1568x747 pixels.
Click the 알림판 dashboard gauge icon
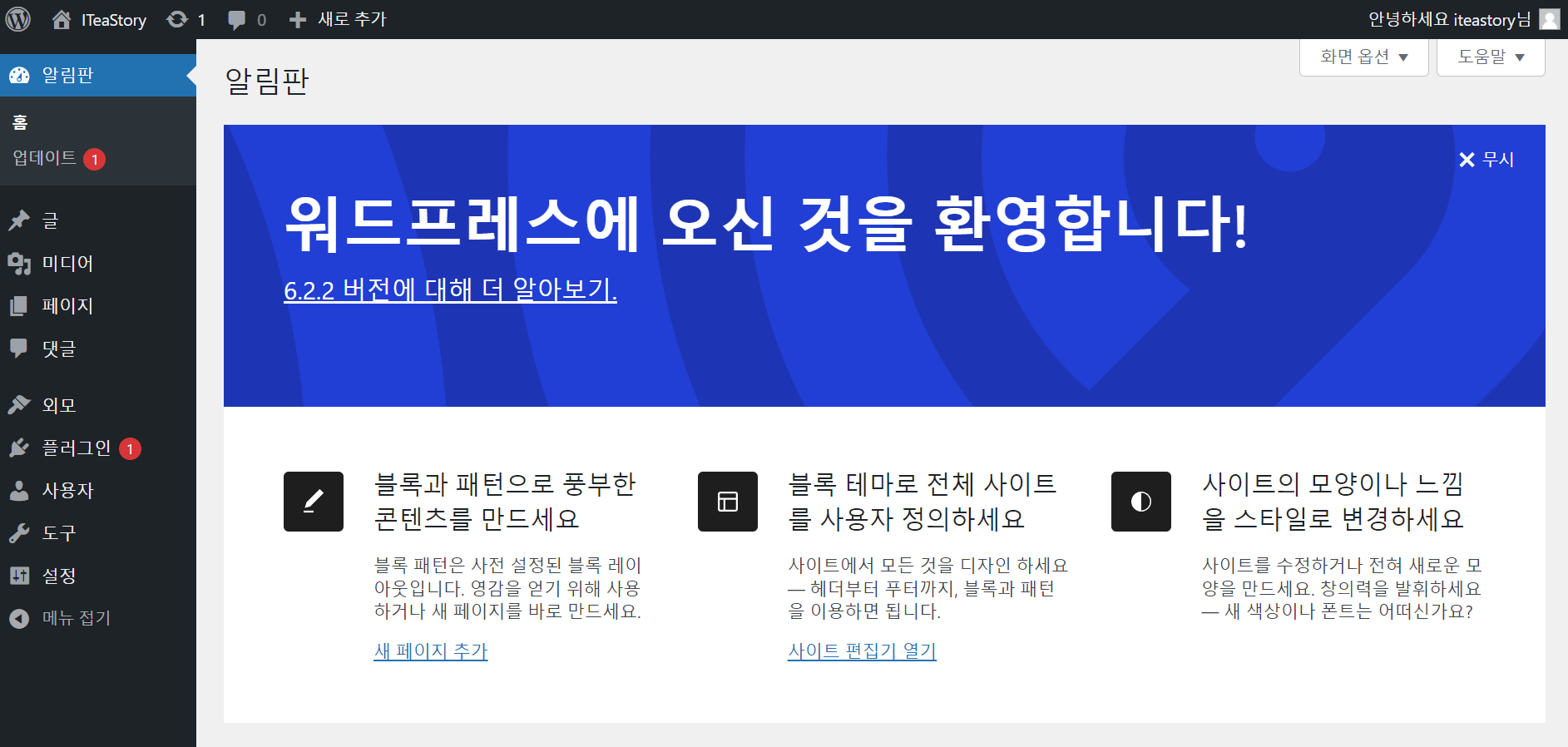point(19,76)
